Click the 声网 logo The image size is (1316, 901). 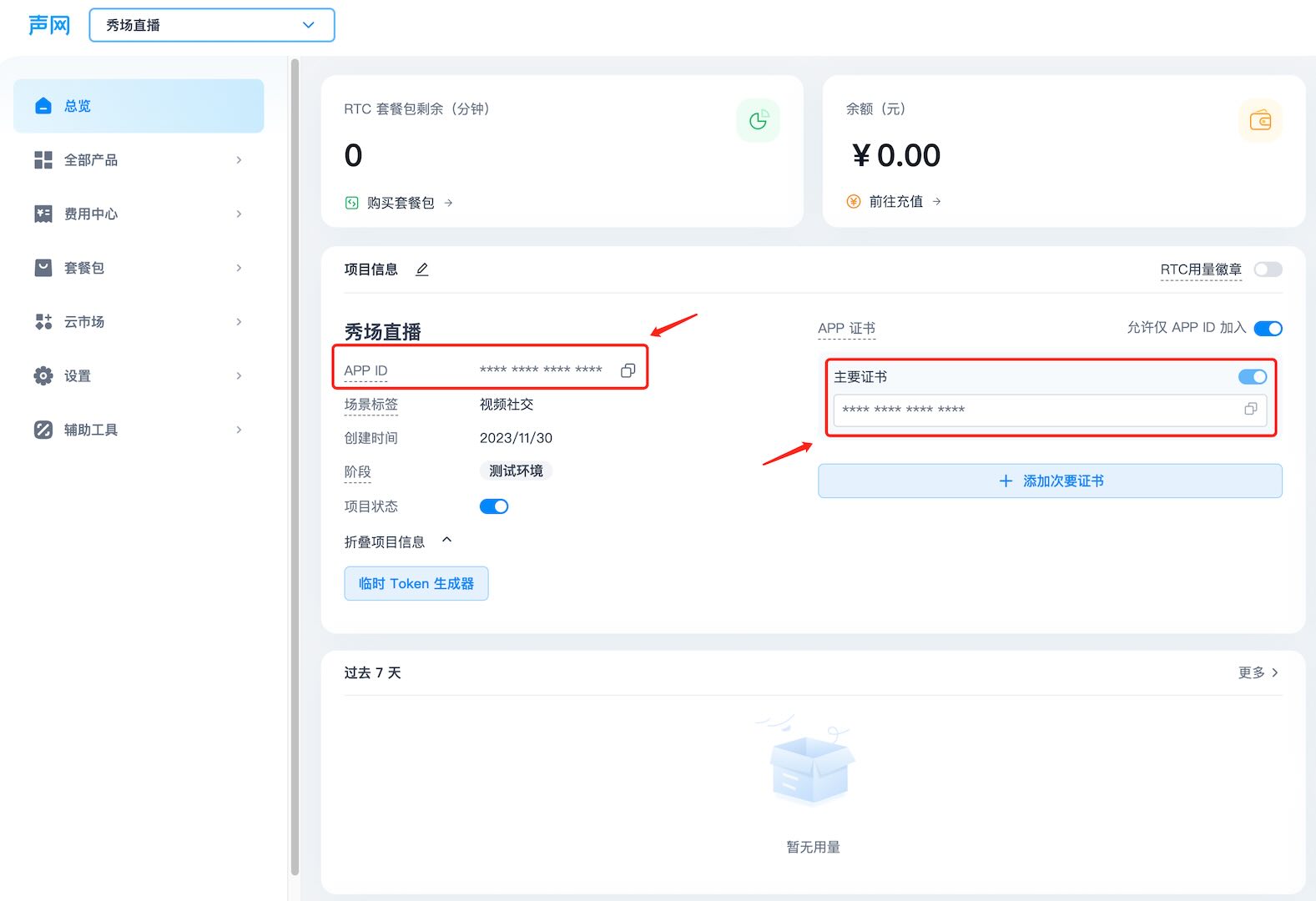tap(49, 25)
